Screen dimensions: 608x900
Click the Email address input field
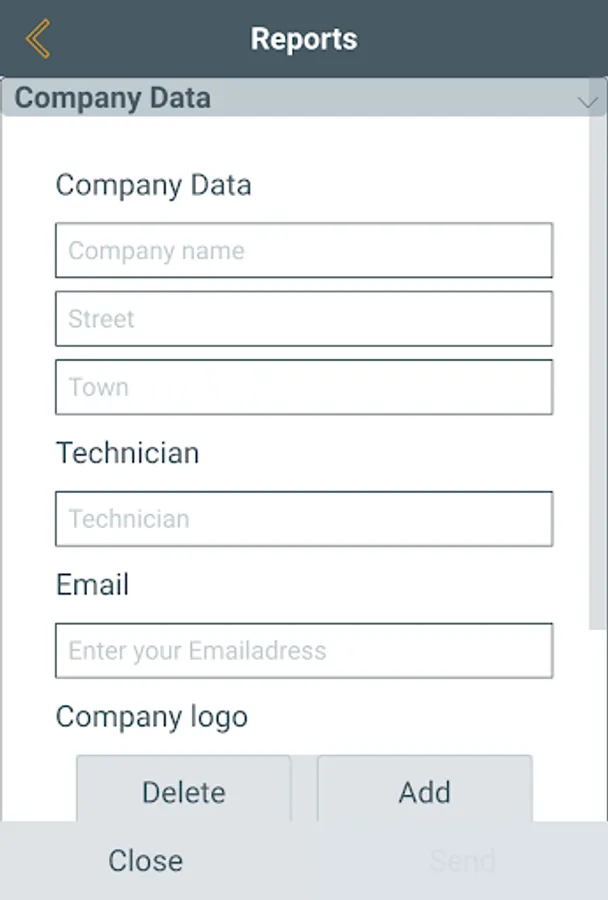click(304, 650)
